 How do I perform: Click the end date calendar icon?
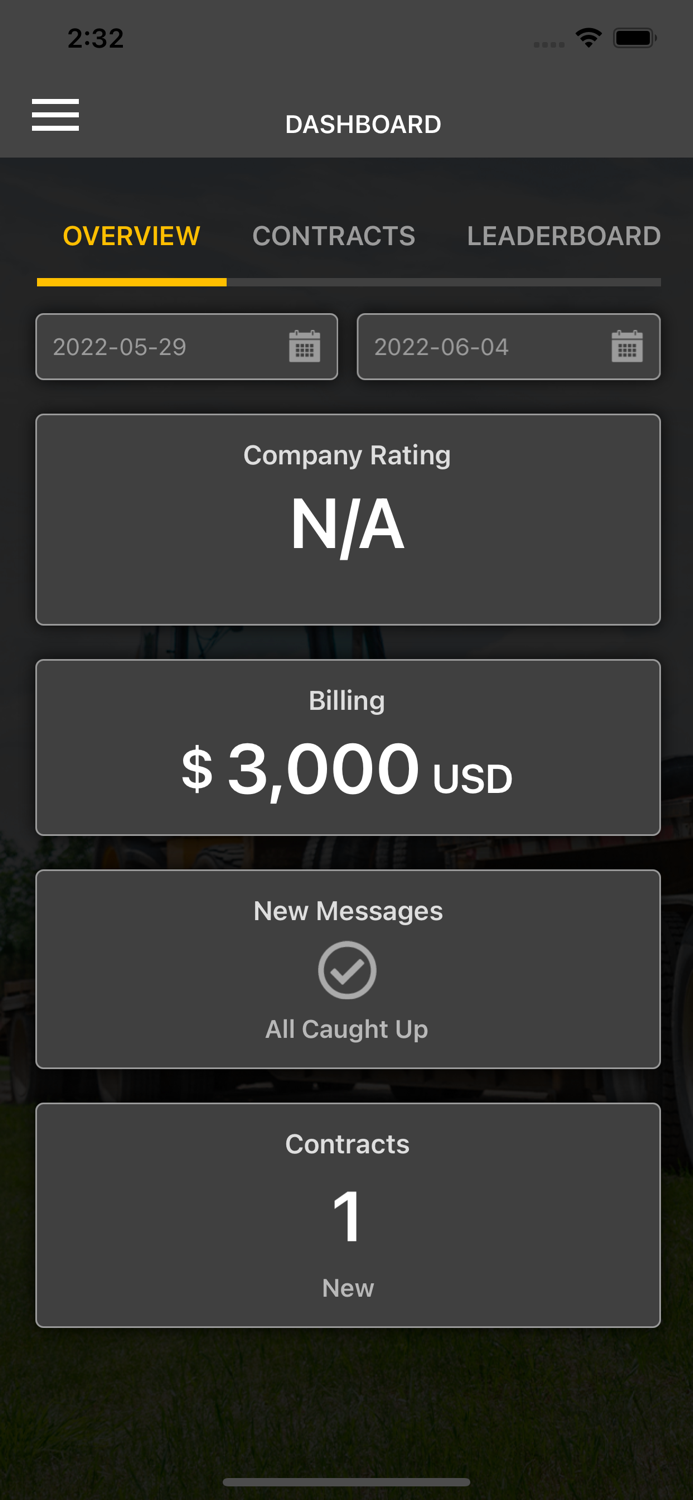point(627,347)
